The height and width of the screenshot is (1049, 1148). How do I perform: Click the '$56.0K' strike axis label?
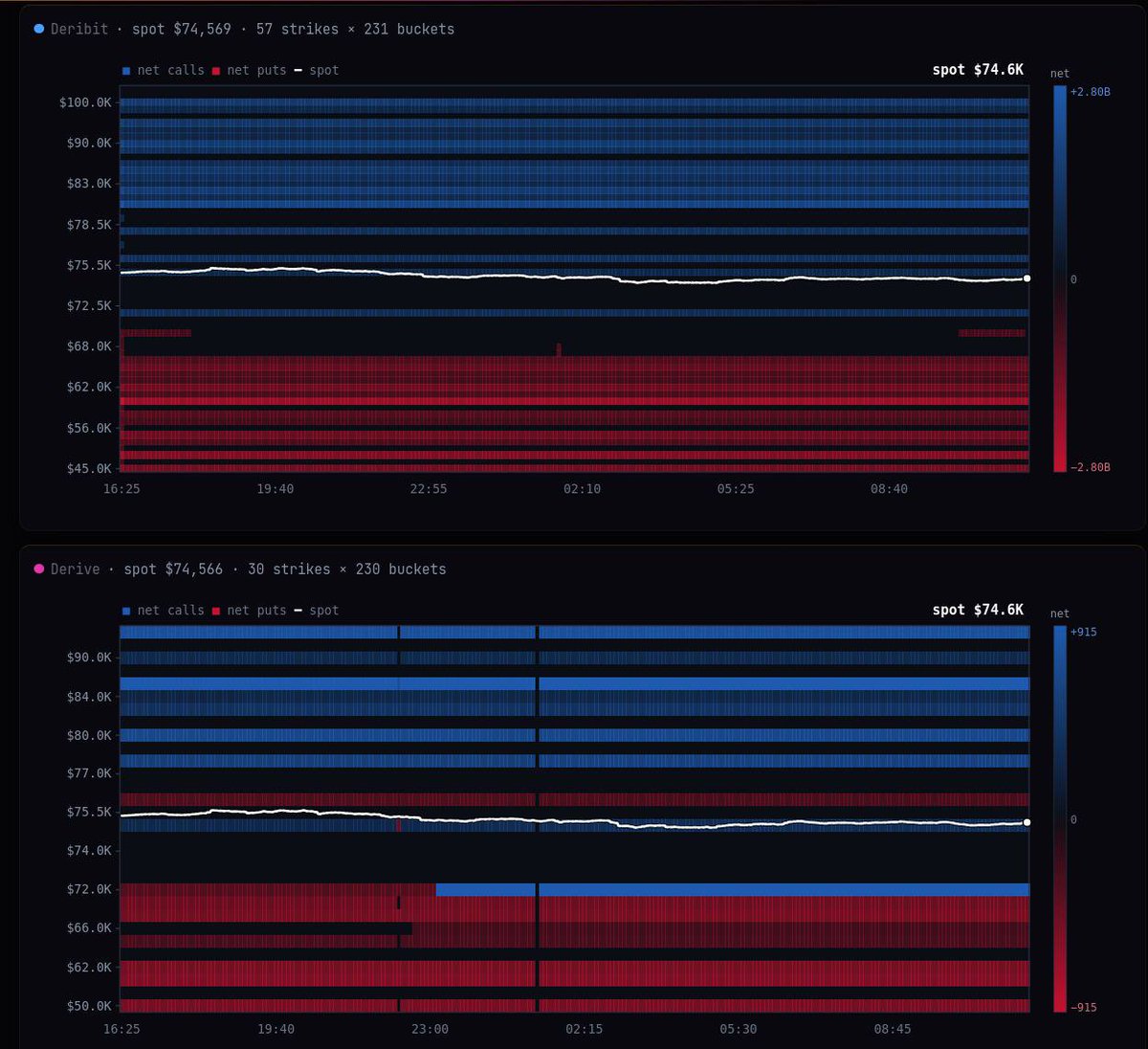[89, 429]
